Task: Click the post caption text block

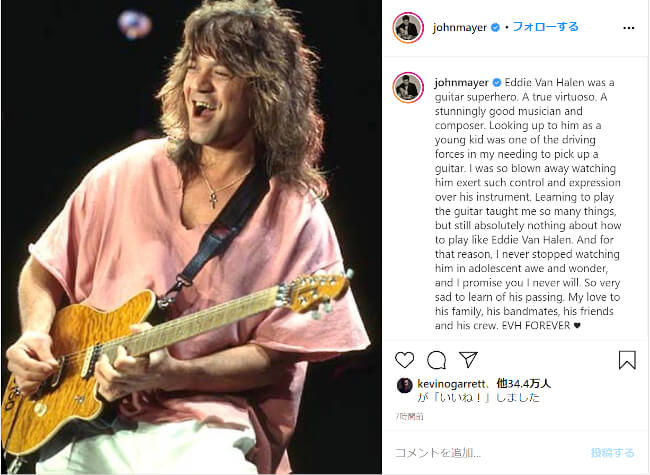Action: [x=527, y=204]
